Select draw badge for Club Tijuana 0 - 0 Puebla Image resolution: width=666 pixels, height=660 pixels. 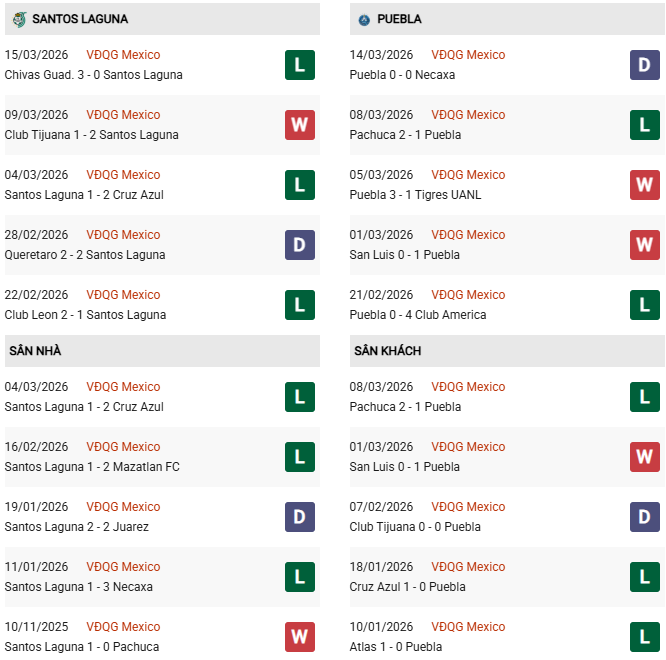point(645,517)
